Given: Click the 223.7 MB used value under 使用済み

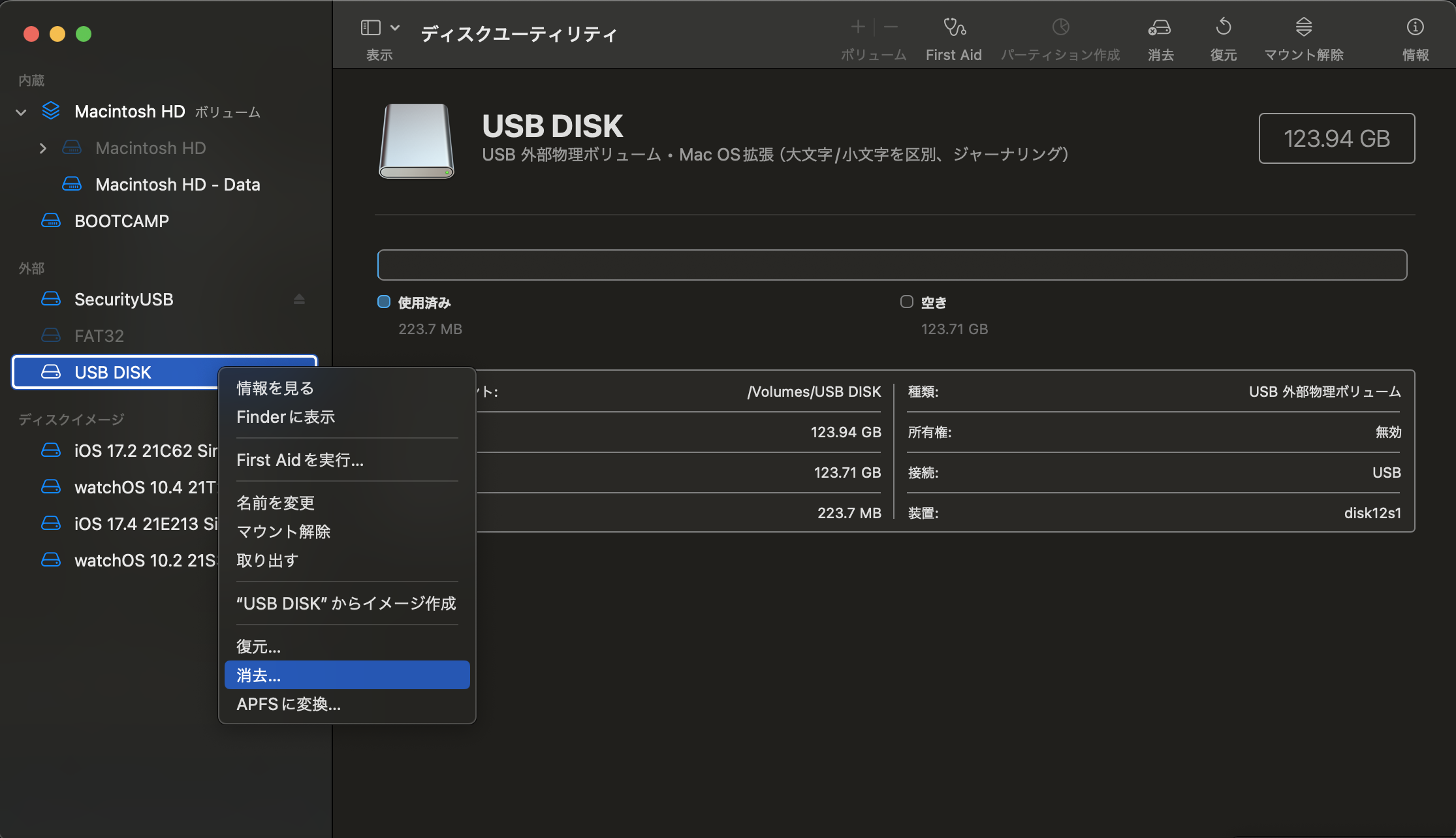Looking at the screenshot, I should pyautogui.click(x=430, y=329).
